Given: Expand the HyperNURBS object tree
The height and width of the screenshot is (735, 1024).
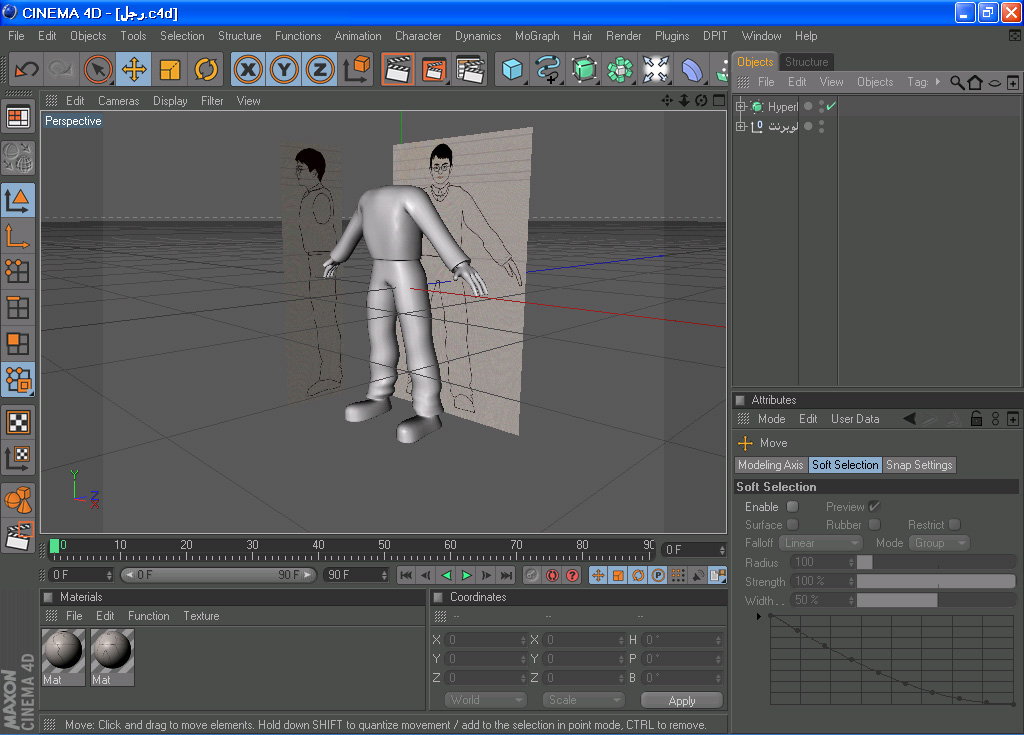Looking at the screenshot, I should click(741, 106).
